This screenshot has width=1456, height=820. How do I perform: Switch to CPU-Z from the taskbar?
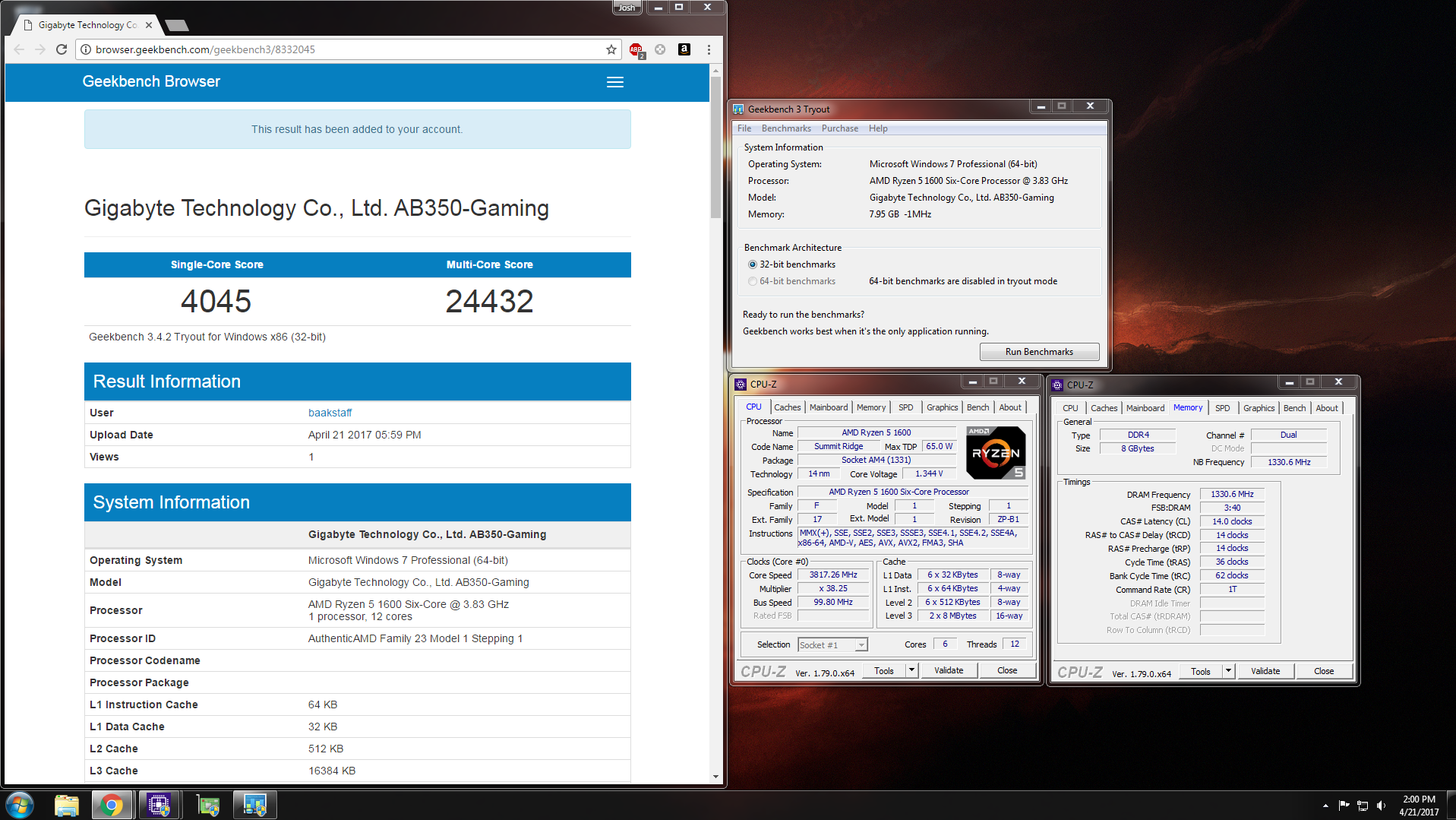[x=159, y=805]
